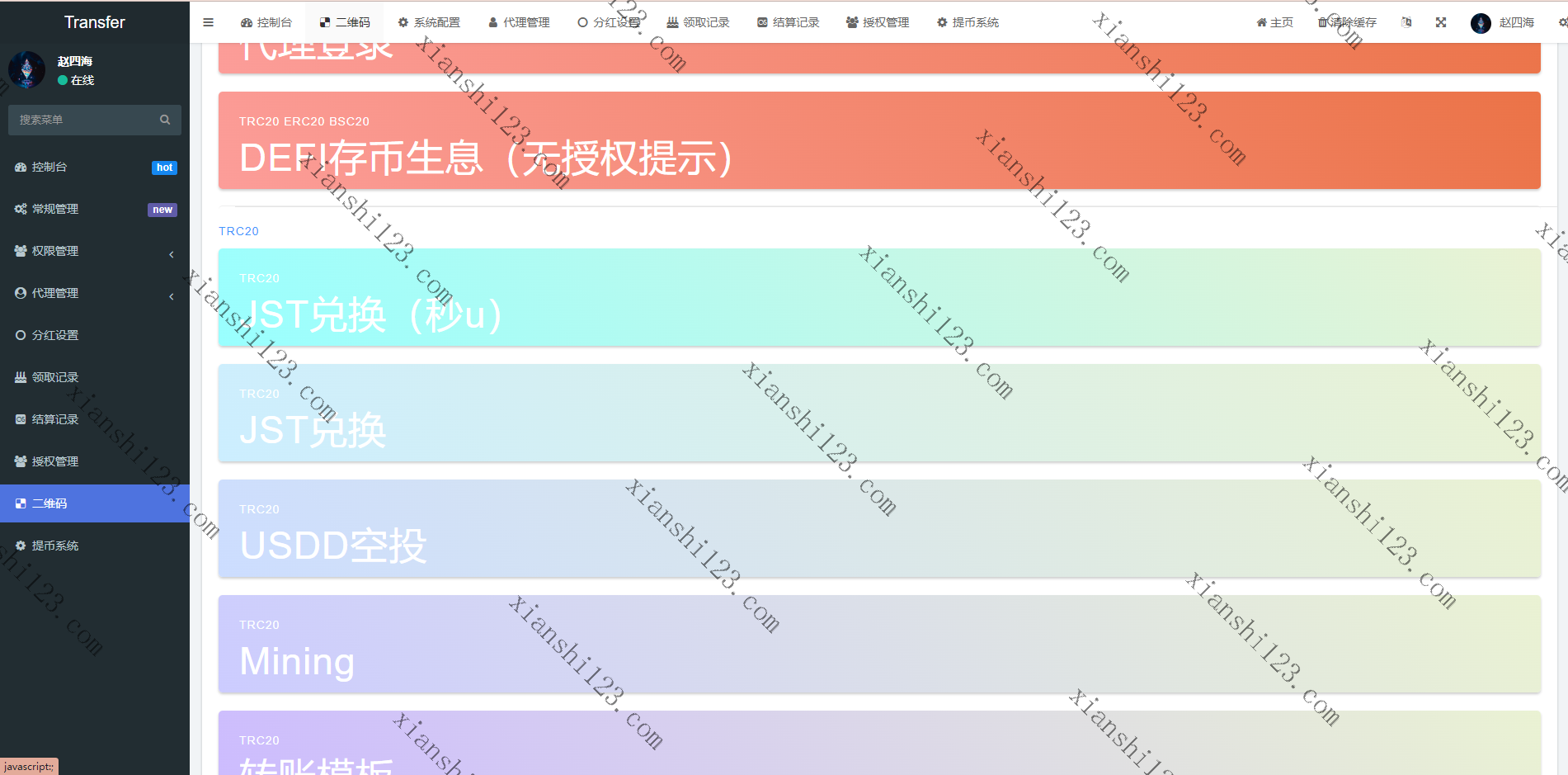Expand the sidebar 代理管理 submenu

tap(95, 293)
